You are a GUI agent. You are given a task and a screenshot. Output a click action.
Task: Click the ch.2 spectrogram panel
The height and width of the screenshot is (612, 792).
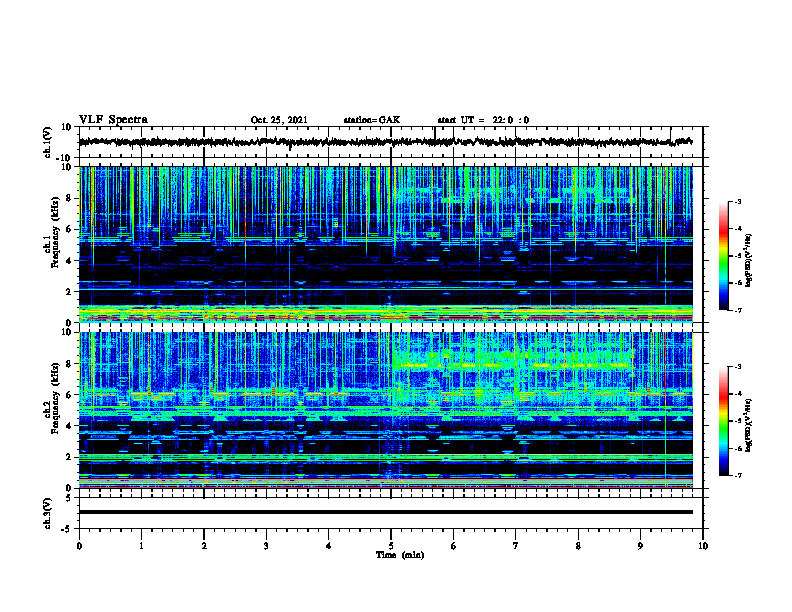click(385, 410)
